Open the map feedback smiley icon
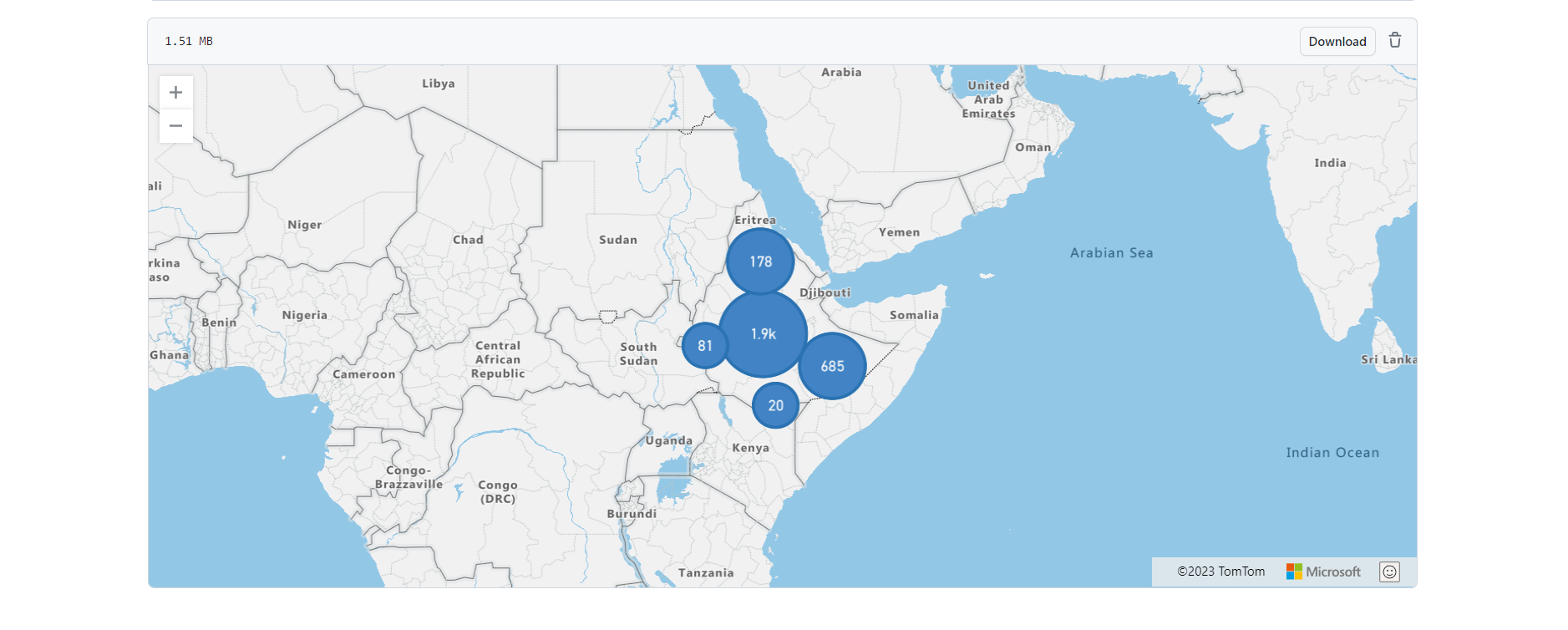This screenshot has height=630, width=1568. [x=1389, y=572]
